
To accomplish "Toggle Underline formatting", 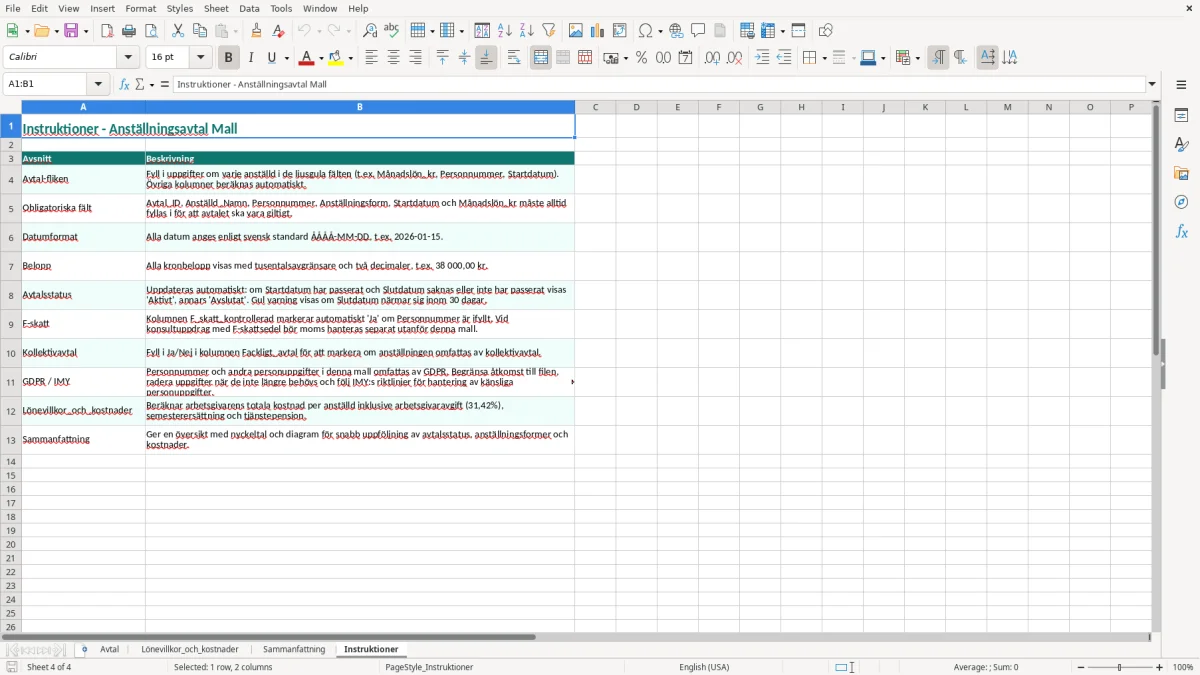I will [x=272, y=58].
